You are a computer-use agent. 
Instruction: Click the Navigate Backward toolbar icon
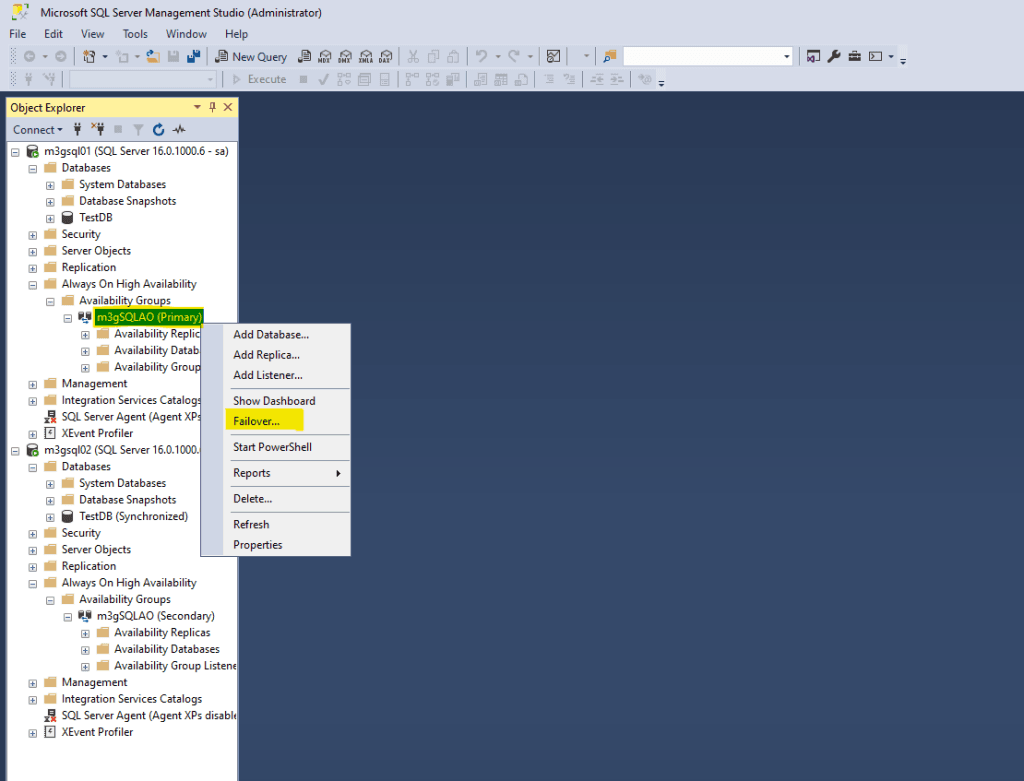[x=29, y=57]
